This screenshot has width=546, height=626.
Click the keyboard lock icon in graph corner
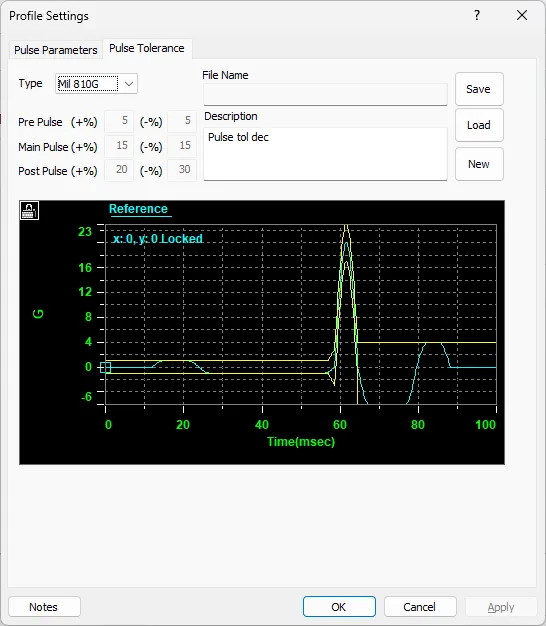click(30, 211)
